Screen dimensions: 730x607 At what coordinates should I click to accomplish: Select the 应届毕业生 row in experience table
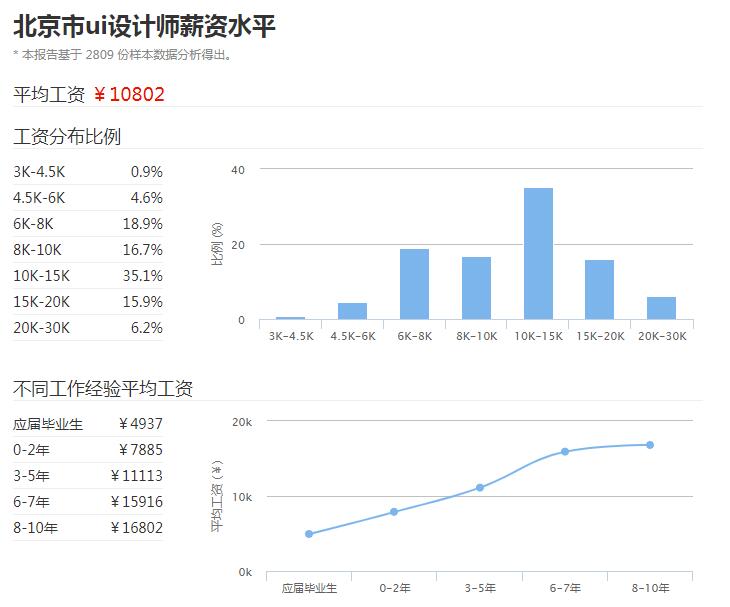coord(88,424)
